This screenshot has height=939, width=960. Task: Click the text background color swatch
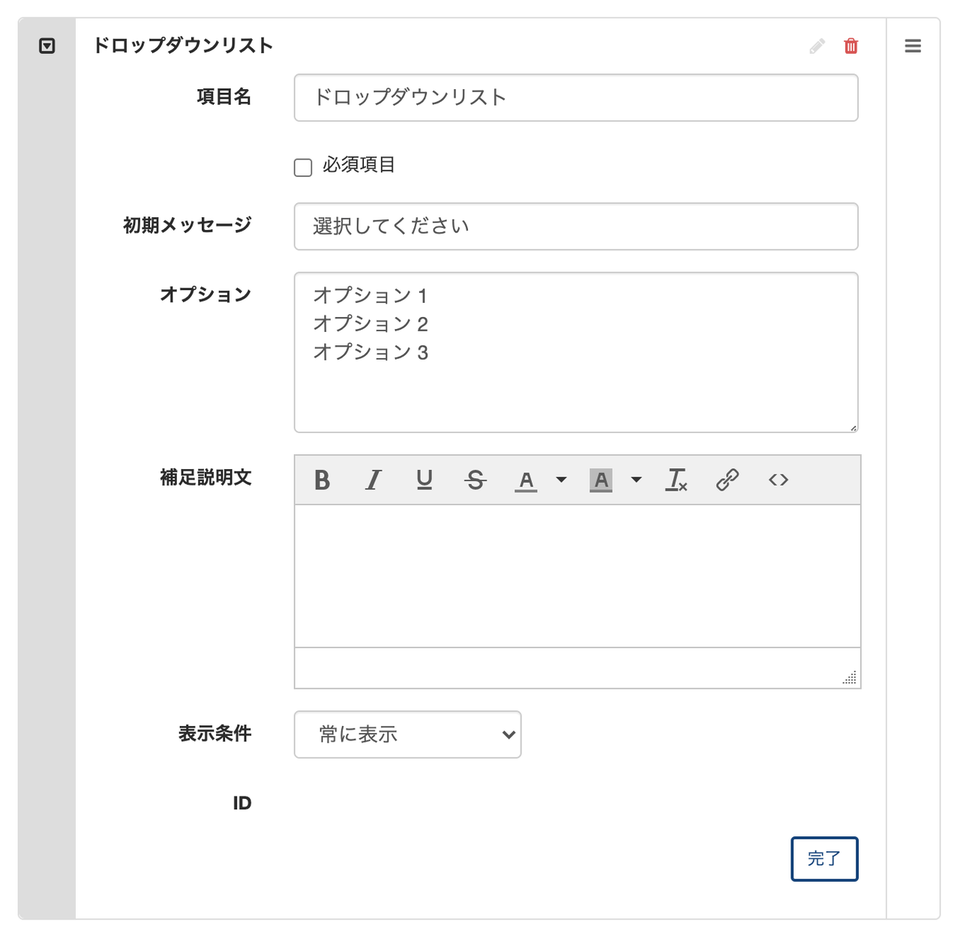point(601,480)
